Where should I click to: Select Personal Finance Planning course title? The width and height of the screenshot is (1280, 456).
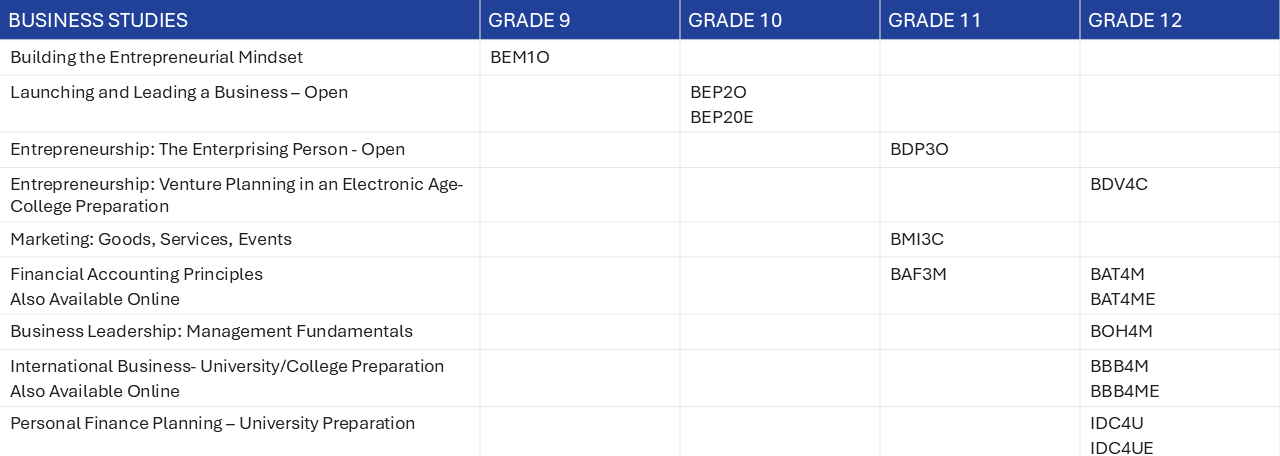click(x=212, y=424)
